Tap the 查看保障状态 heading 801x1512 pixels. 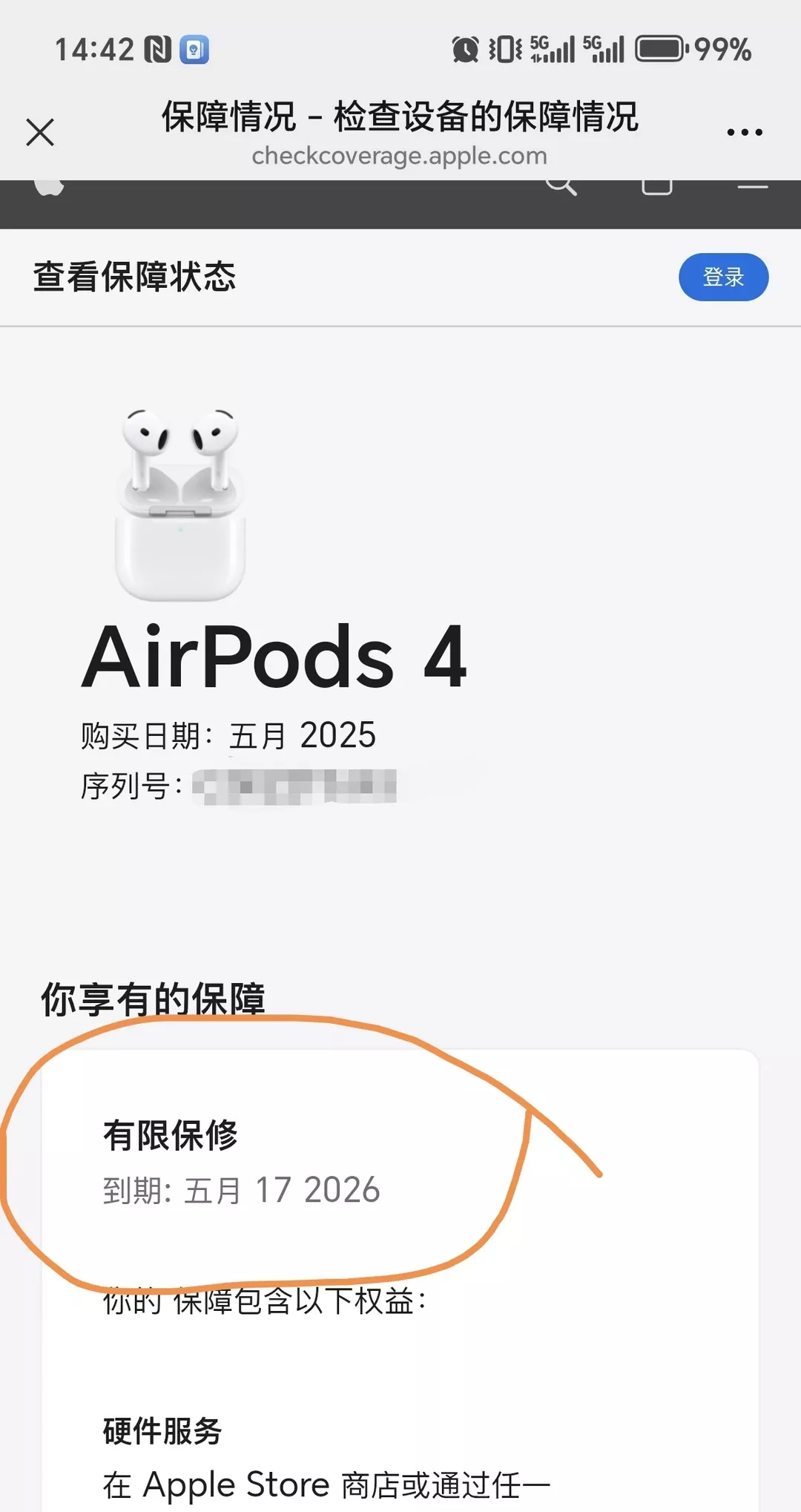(x=134, y=277)
